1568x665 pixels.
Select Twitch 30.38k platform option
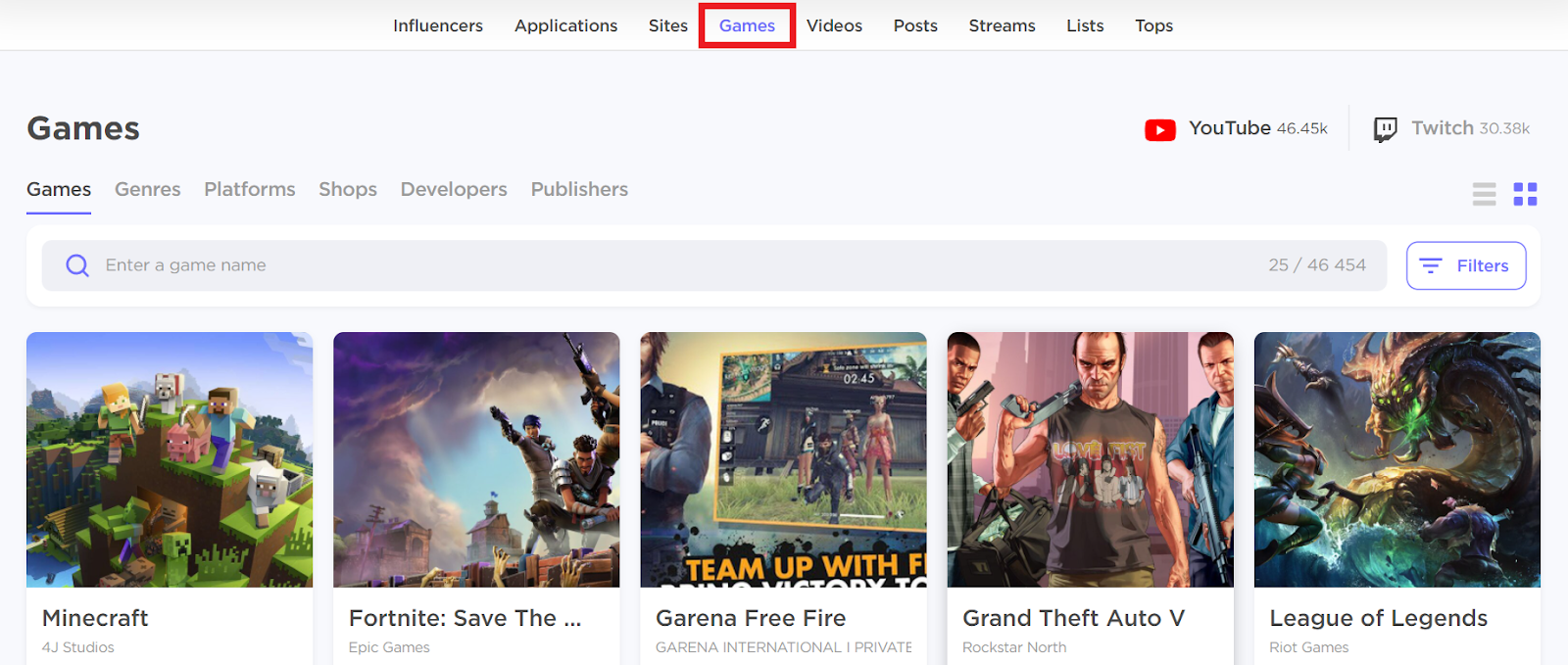(x=1451, y=128)
